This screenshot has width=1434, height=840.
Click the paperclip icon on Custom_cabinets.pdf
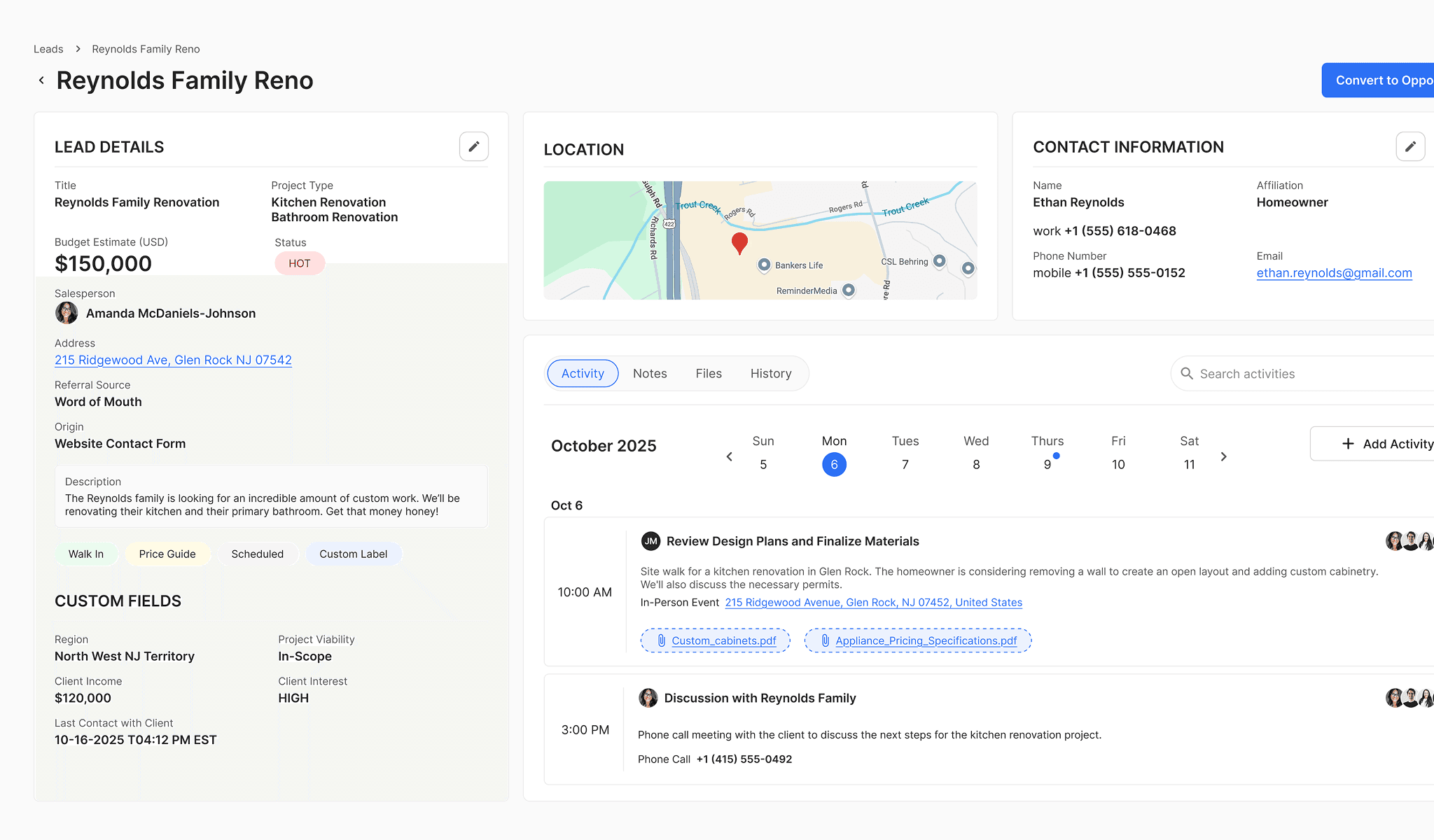661,640
